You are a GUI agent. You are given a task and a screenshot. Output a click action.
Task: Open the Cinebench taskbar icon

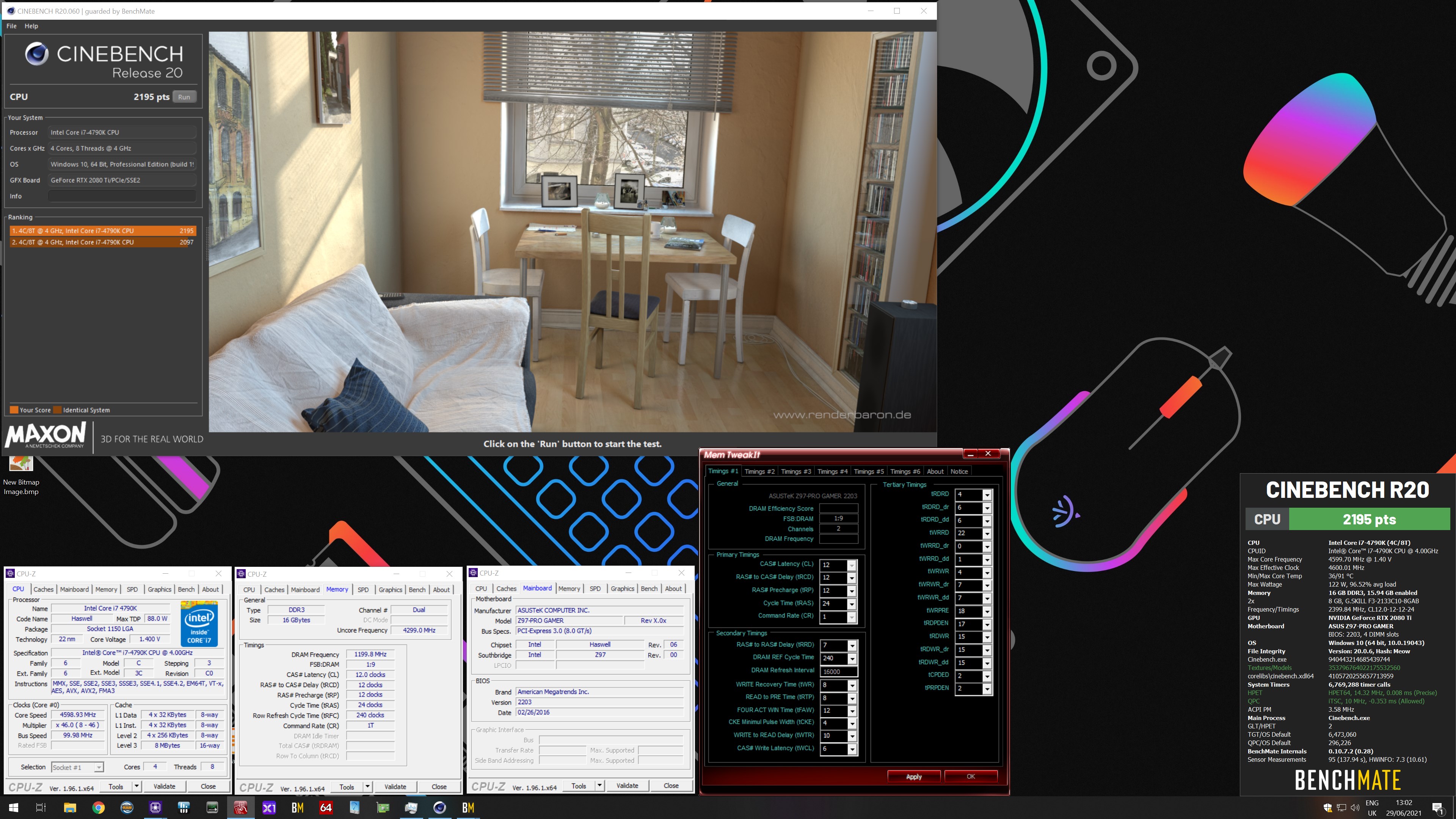440,808
